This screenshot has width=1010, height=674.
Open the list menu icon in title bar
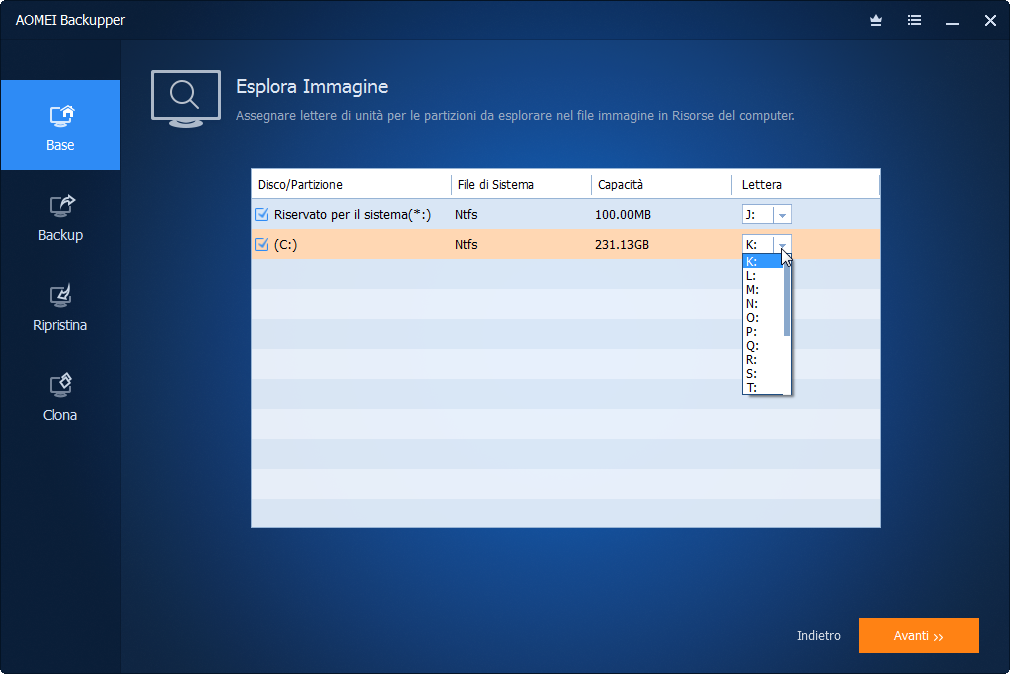click(x=914, y=21)
